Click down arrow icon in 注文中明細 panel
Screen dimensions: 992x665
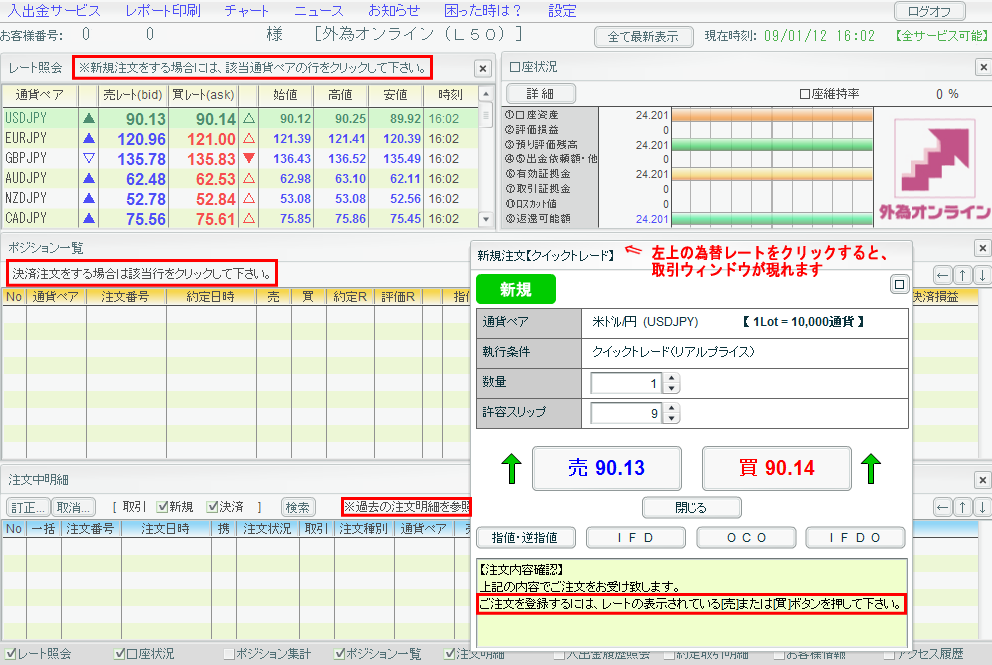pos(982,507)
